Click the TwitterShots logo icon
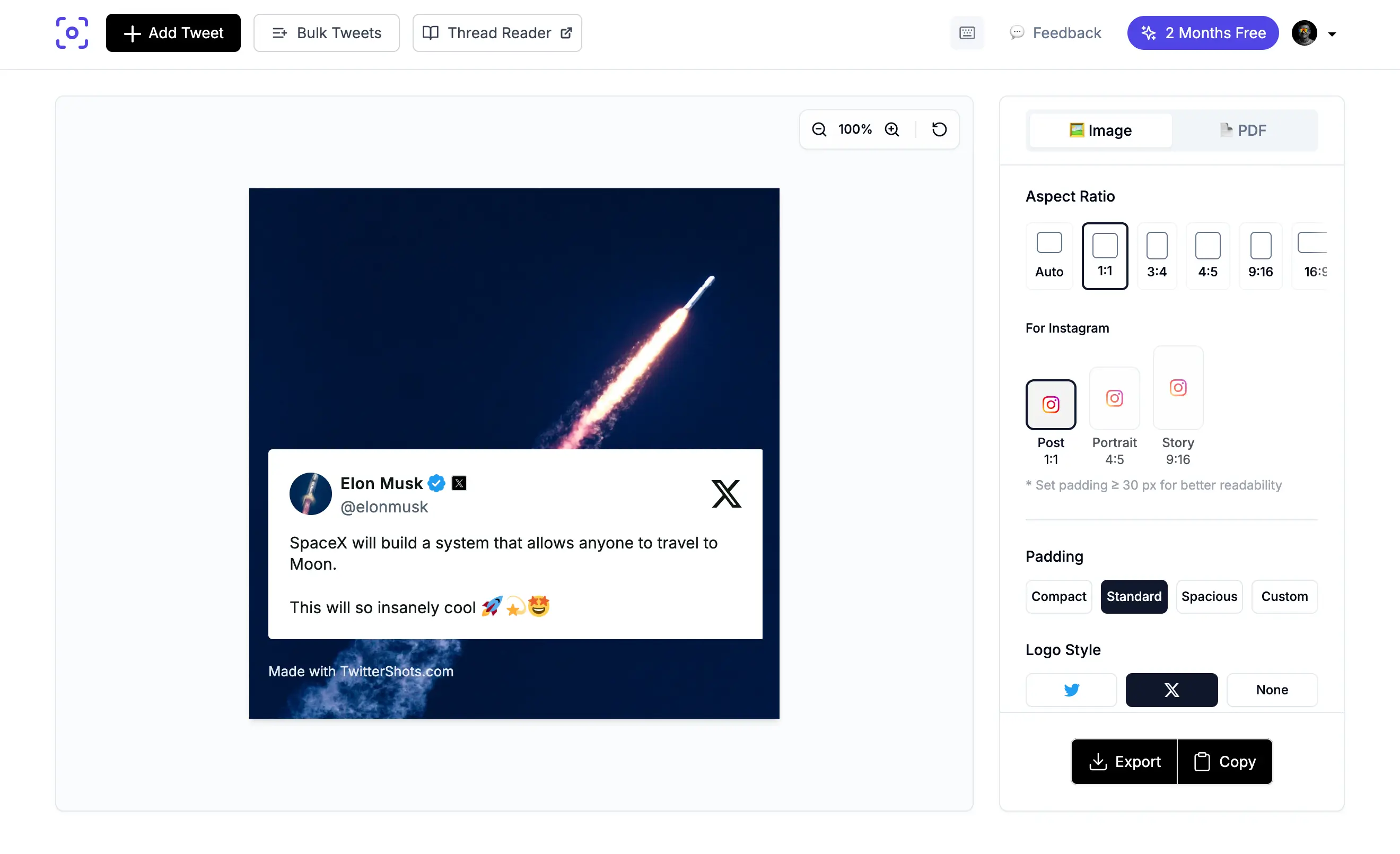The height and width of the screenshot is (854, 1400). point(72,33)
